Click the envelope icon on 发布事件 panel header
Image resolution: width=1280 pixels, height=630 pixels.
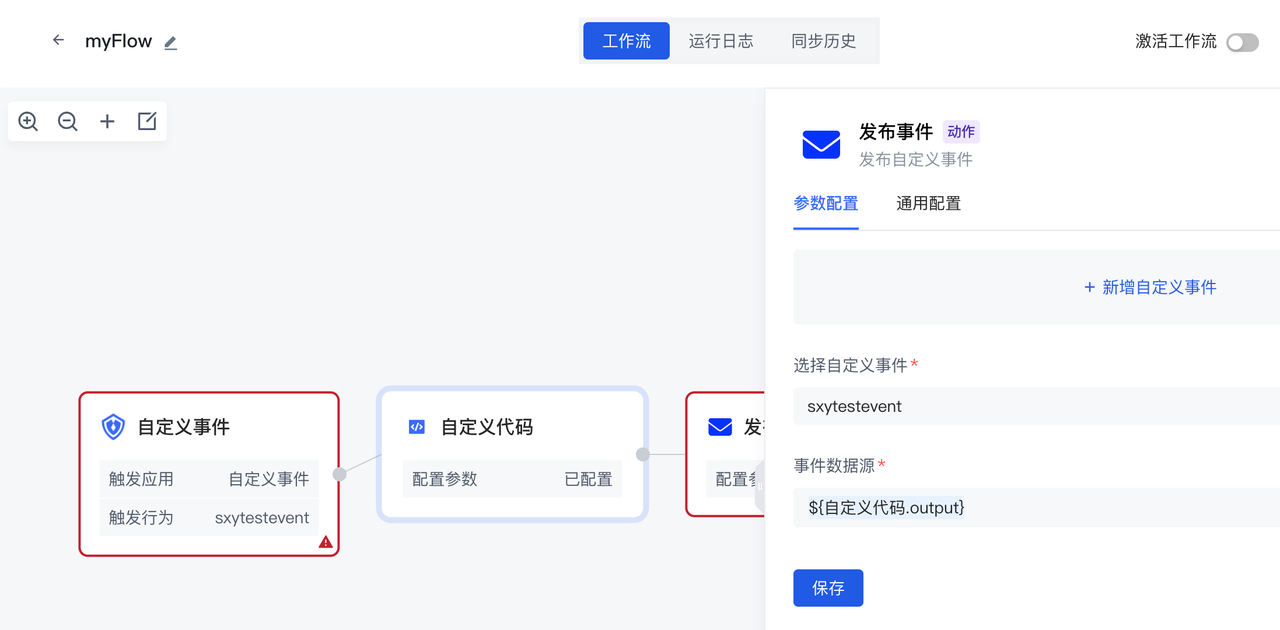tap(821, 144)
